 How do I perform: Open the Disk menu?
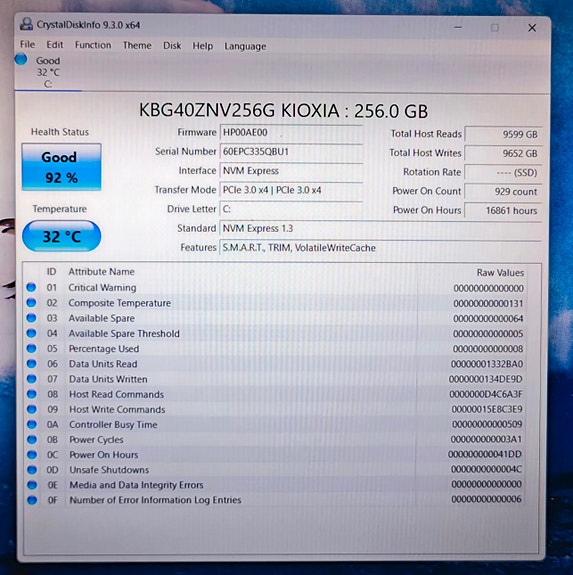pyautogui.click(x=172, y=45)
